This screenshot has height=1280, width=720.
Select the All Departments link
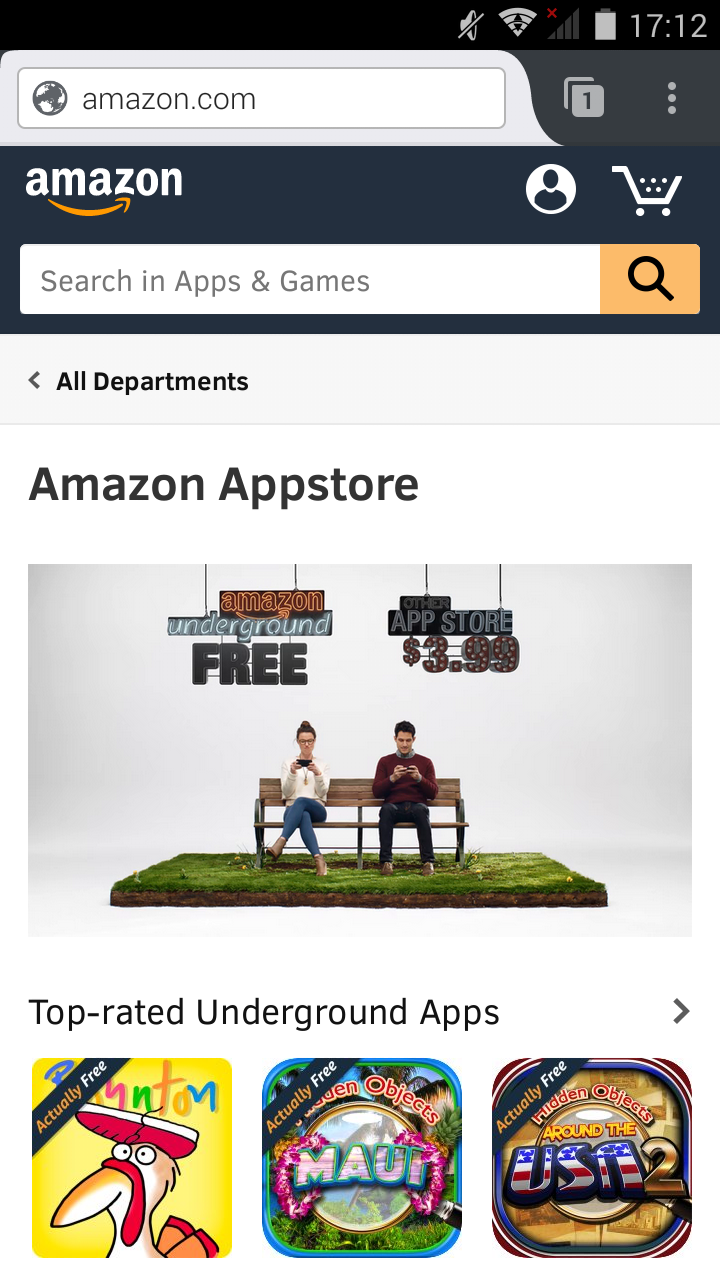coord(152,381)
